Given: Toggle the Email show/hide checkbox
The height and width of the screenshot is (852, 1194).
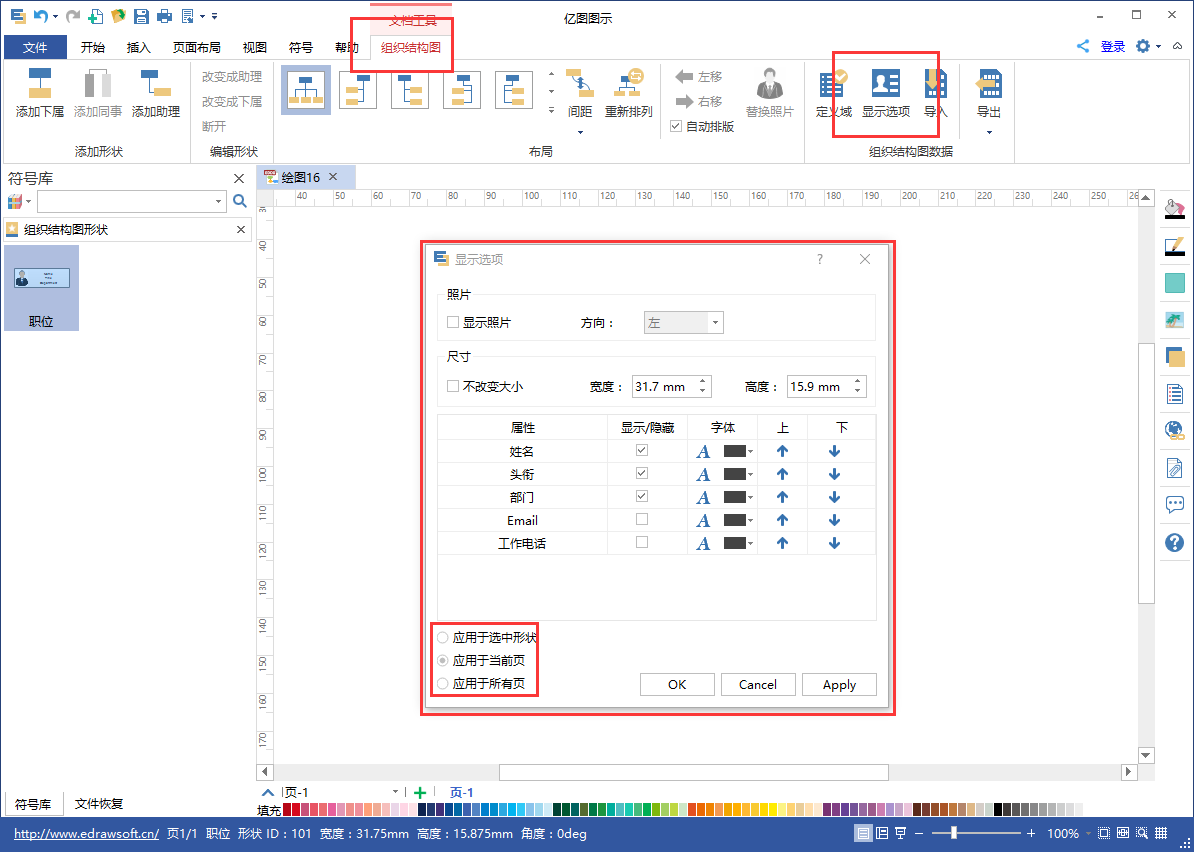Looking at the screenshot, I should pos(642,519).
